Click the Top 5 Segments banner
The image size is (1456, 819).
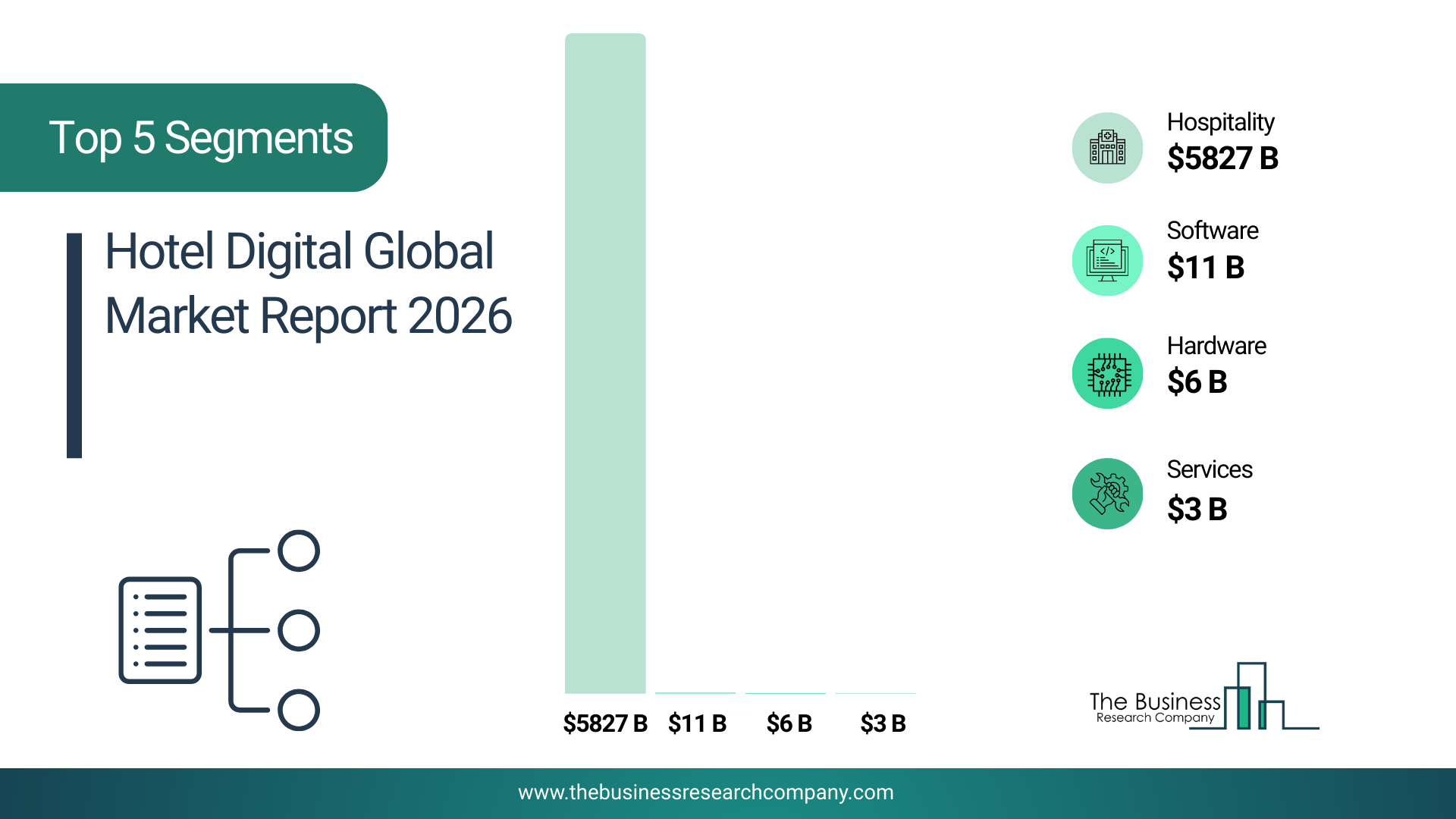click(201, 138)
